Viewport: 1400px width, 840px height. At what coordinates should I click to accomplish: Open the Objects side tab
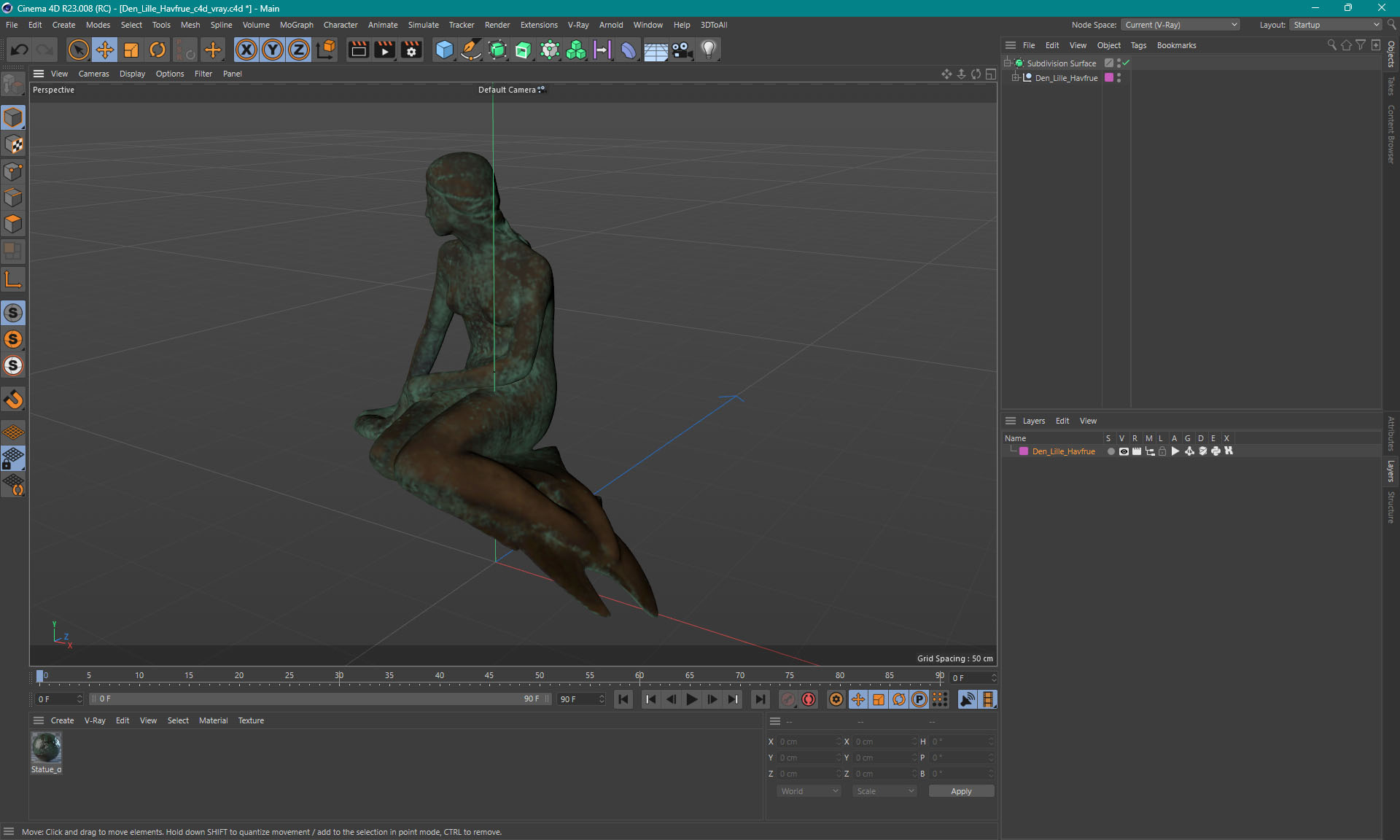[1391, 53]
